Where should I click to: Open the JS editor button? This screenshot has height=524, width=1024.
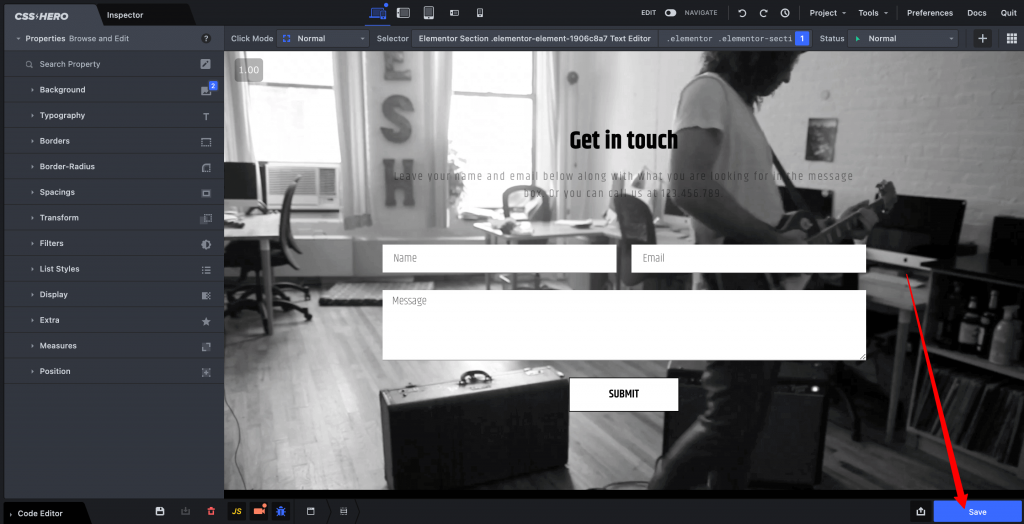tap(236, 511)
